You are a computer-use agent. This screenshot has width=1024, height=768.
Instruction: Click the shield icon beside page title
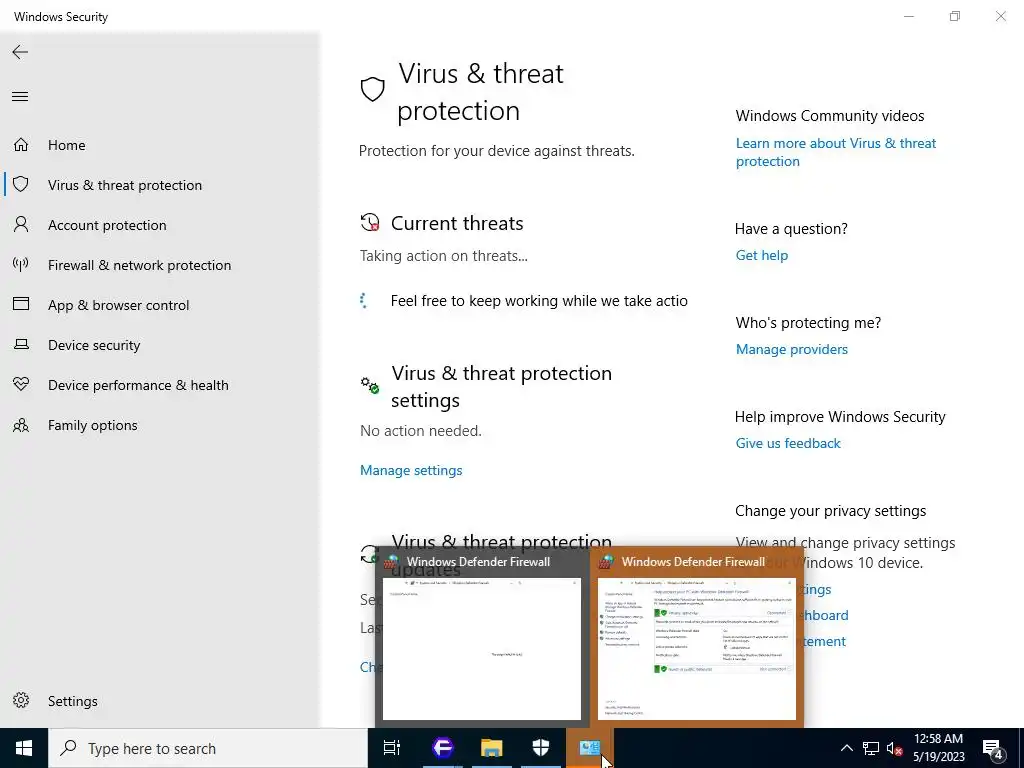[x=372, y=89]
